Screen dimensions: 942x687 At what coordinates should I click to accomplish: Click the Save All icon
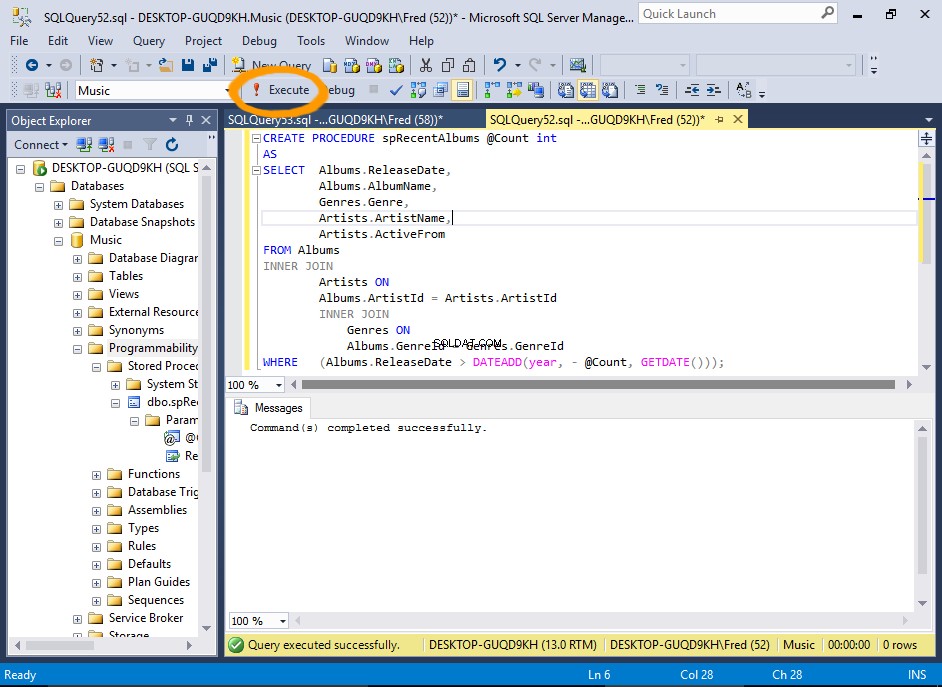(x=210, y=65)
